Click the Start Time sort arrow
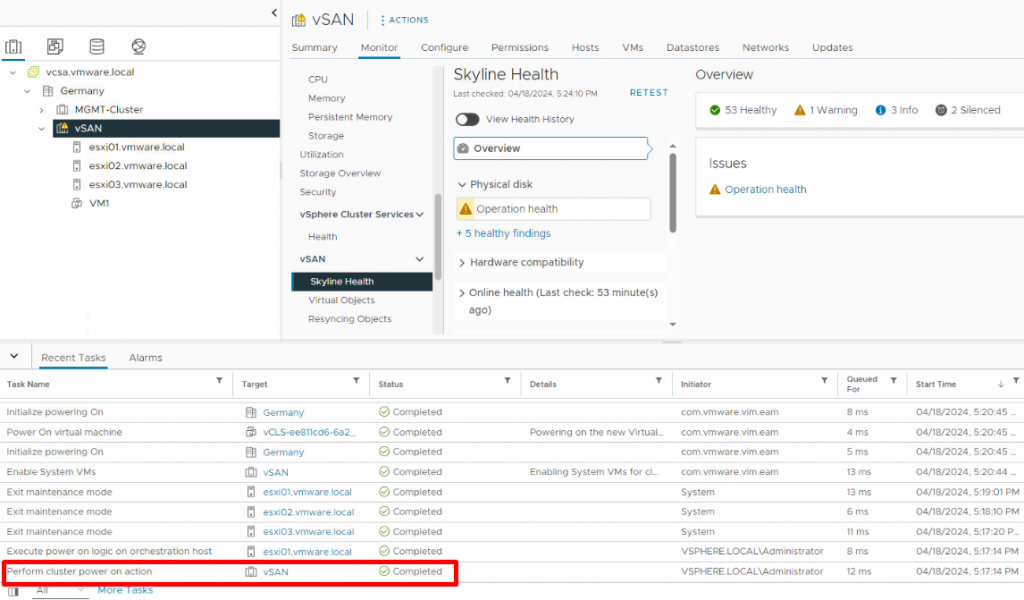The height and width of the screenshot is (600, 1024). (1000, 384)
